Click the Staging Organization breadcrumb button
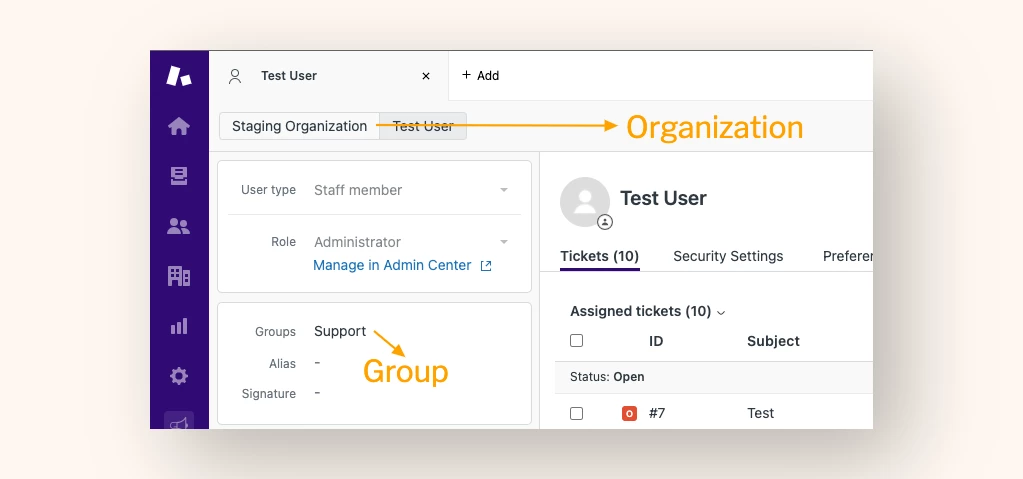The image size is (1023, 479). pos(299,126)
